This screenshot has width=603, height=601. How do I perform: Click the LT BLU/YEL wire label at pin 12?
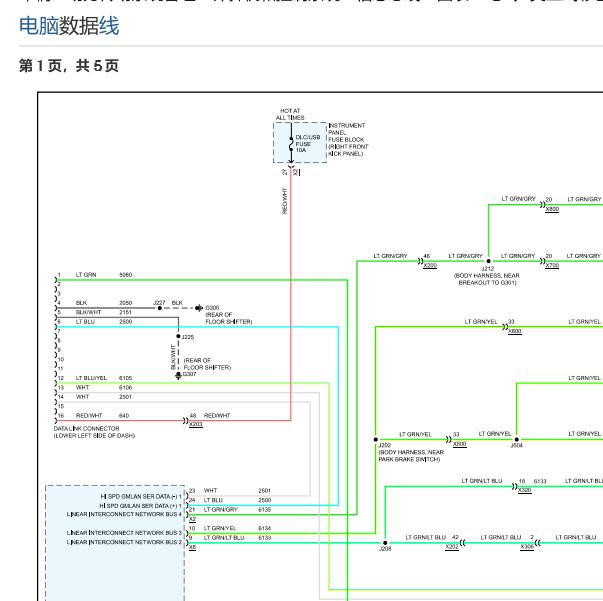(92, 378)
